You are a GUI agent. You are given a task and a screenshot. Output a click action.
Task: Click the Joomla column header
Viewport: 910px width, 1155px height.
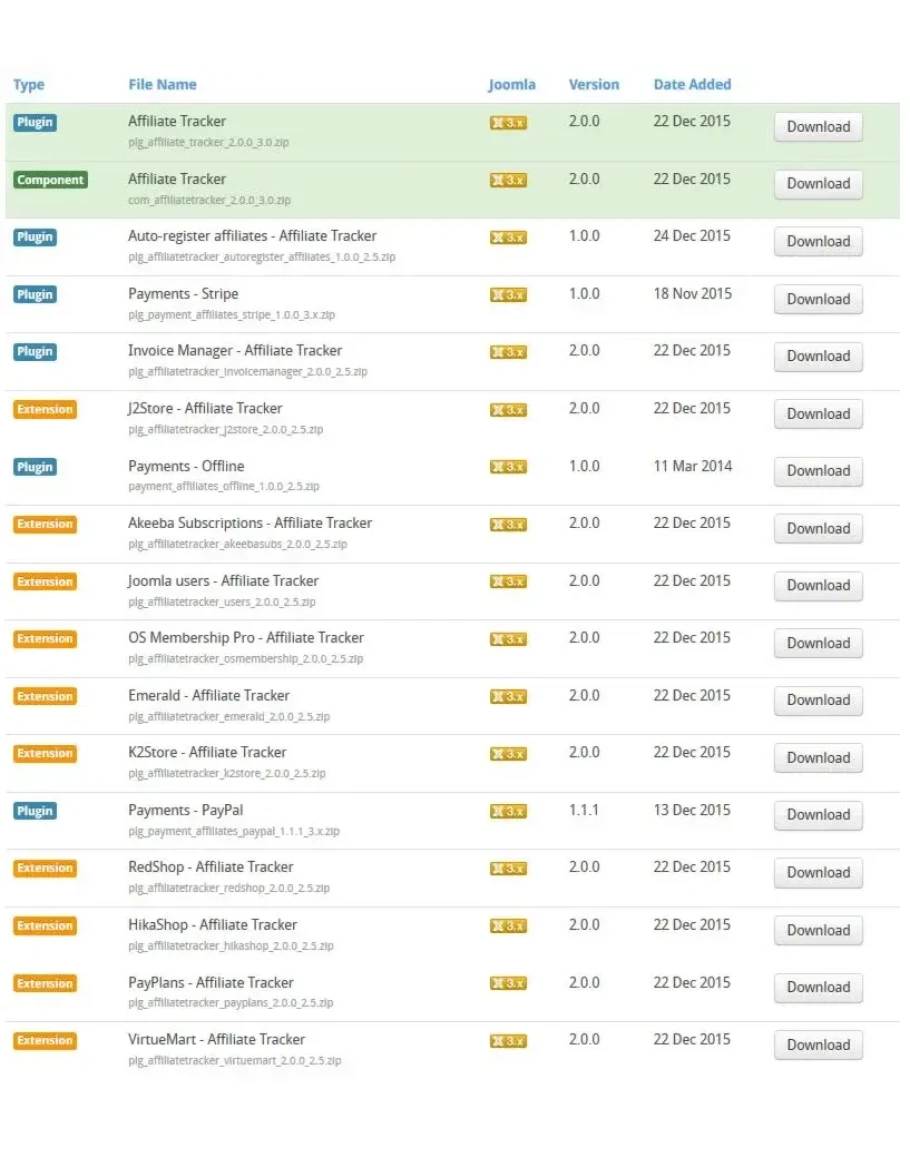coord(511,85)
